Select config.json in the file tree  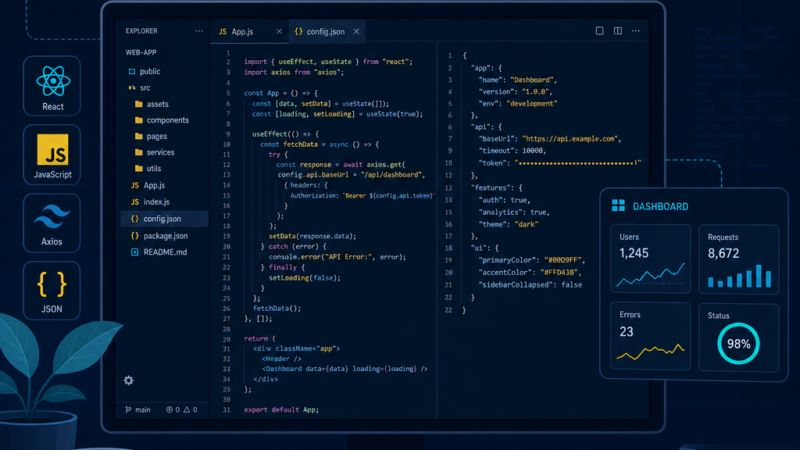click(x=164, y=218)
